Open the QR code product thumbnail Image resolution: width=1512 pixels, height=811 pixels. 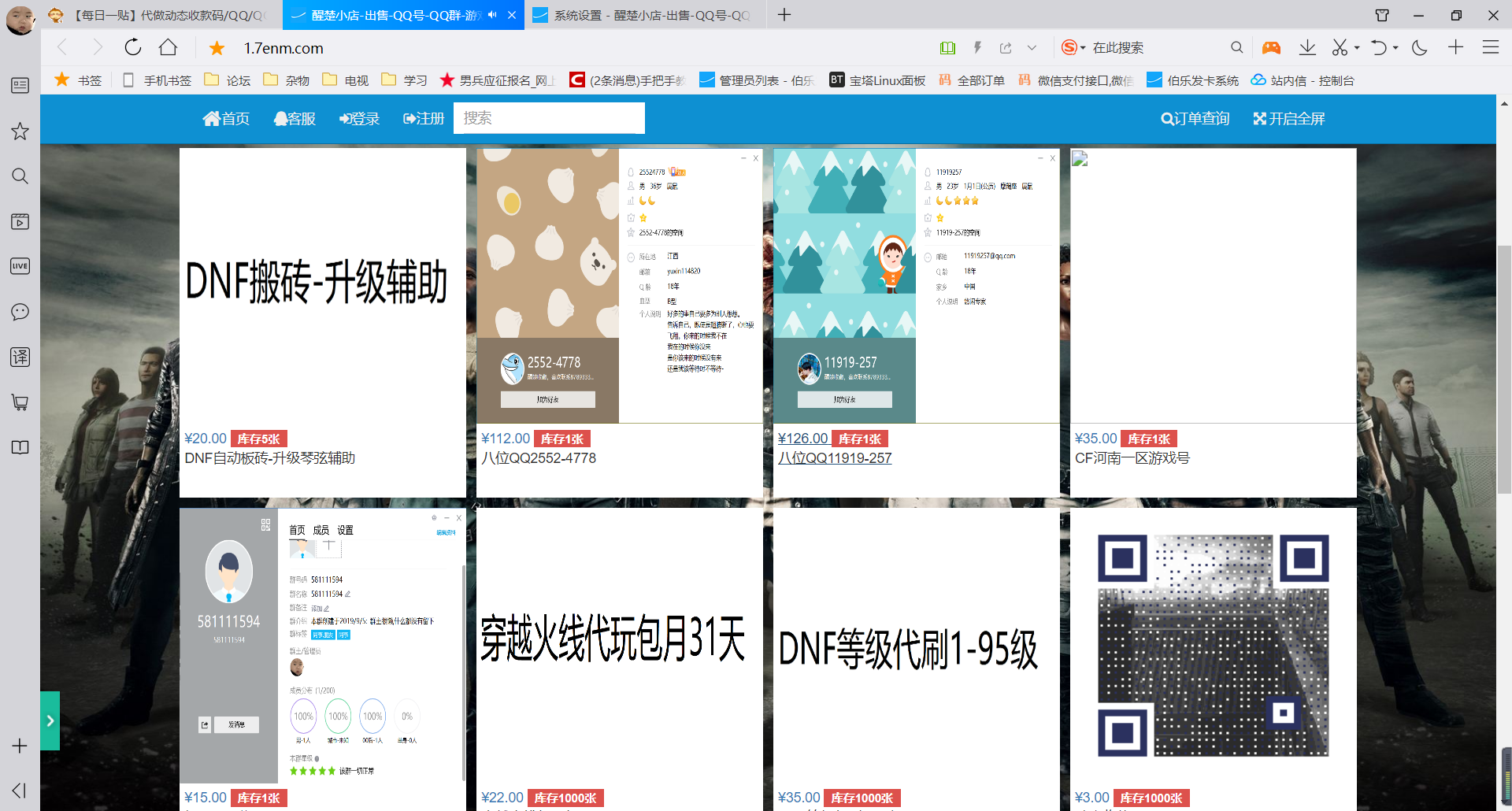pos(1214,646)
